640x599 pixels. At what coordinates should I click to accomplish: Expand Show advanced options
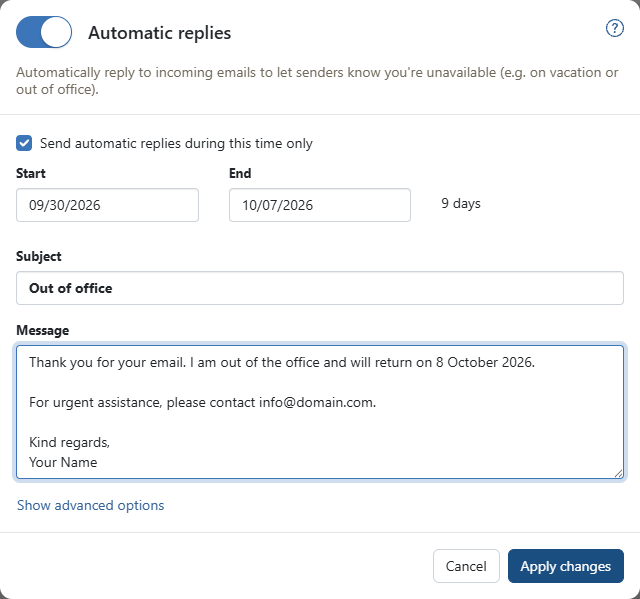tap(90, 505)
